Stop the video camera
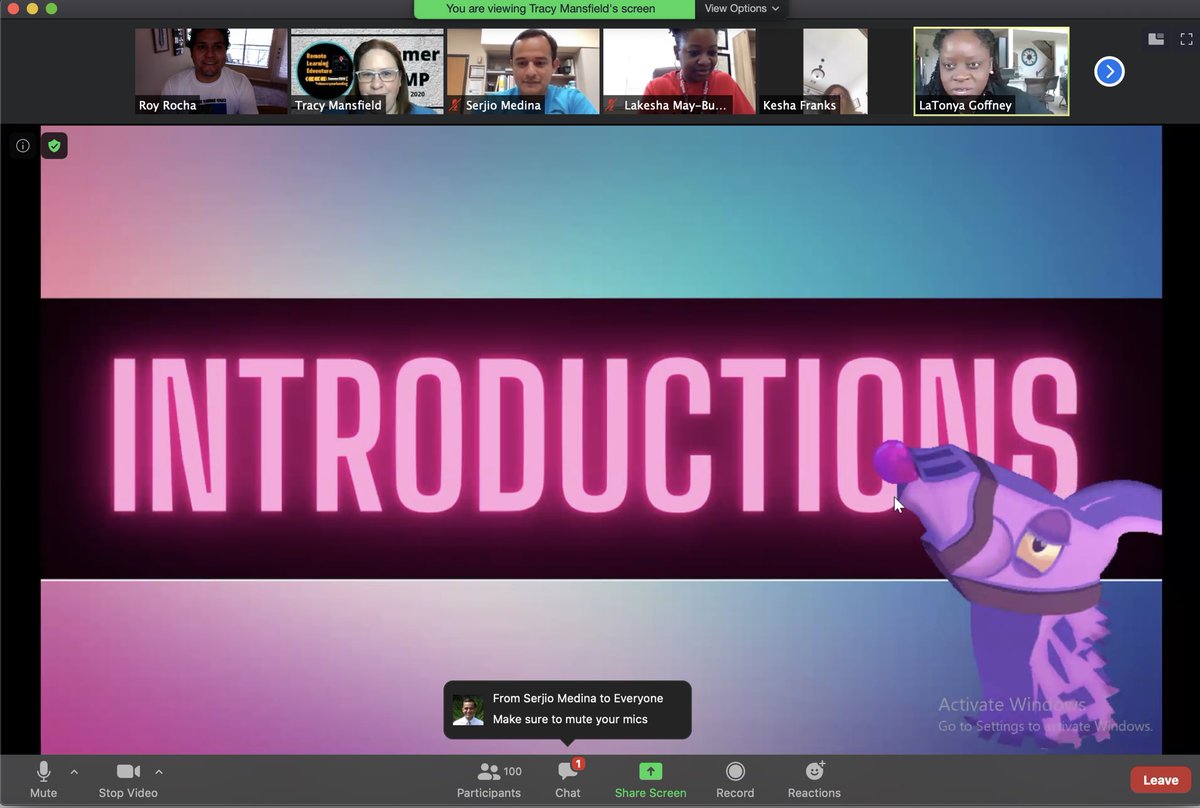The height and width of the screenshot is (808, 1200). tap(128, 779)
